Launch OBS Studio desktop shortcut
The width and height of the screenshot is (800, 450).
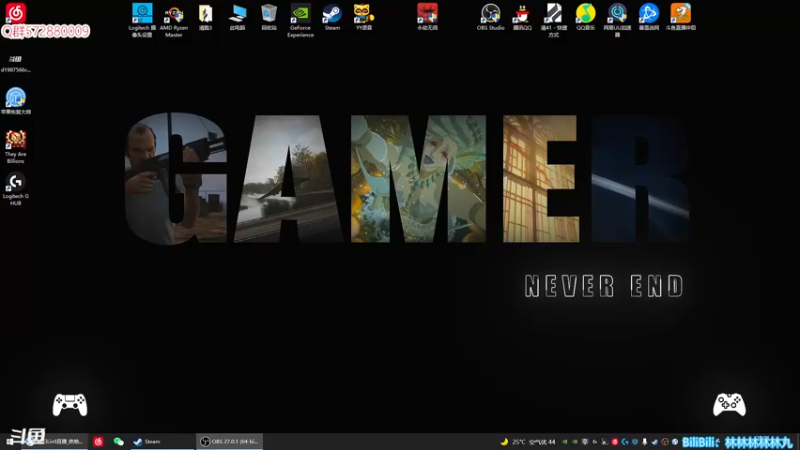pyautogui.click(x=490, y=17)
